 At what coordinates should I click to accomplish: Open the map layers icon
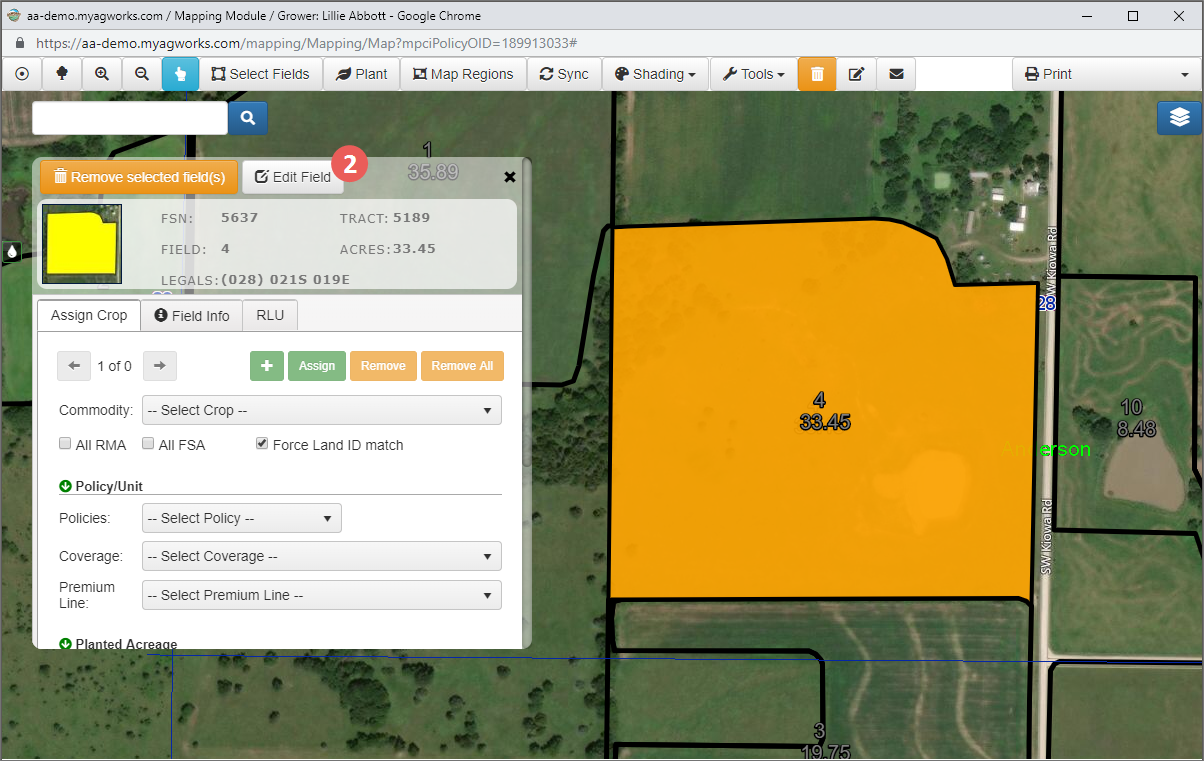tap(1179, 117)
